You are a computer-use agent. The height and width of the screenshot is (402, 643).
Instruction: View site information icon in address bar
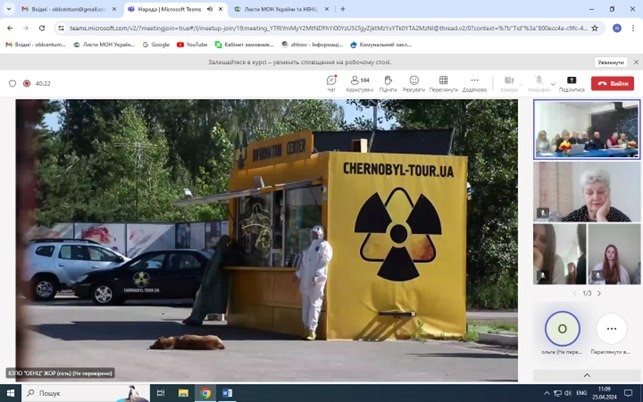[x=61, y=28]
